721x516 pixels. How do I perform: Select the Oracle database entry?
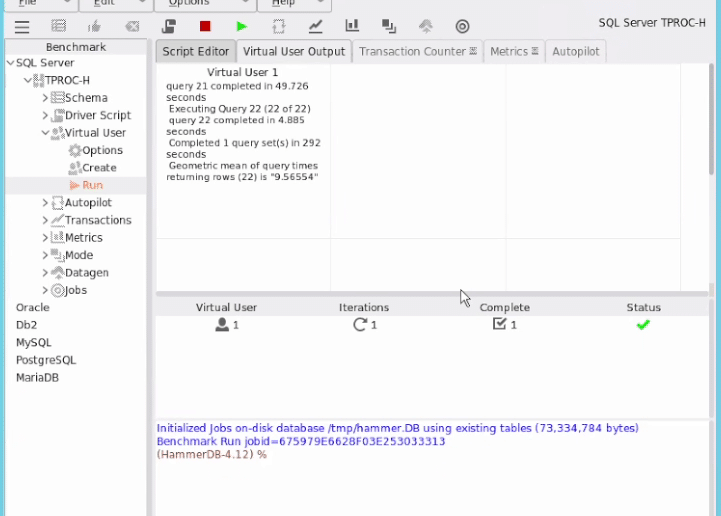coord(33,307)
